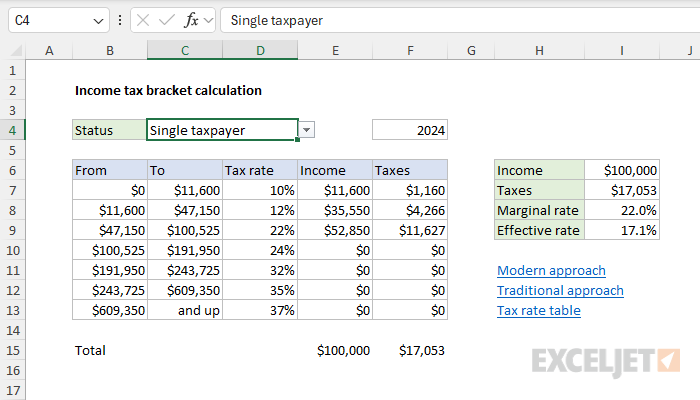This screenshot has width=700, height=400.
Task: Click the three-dot handle beside Name Box
Action: click(120, 20)
